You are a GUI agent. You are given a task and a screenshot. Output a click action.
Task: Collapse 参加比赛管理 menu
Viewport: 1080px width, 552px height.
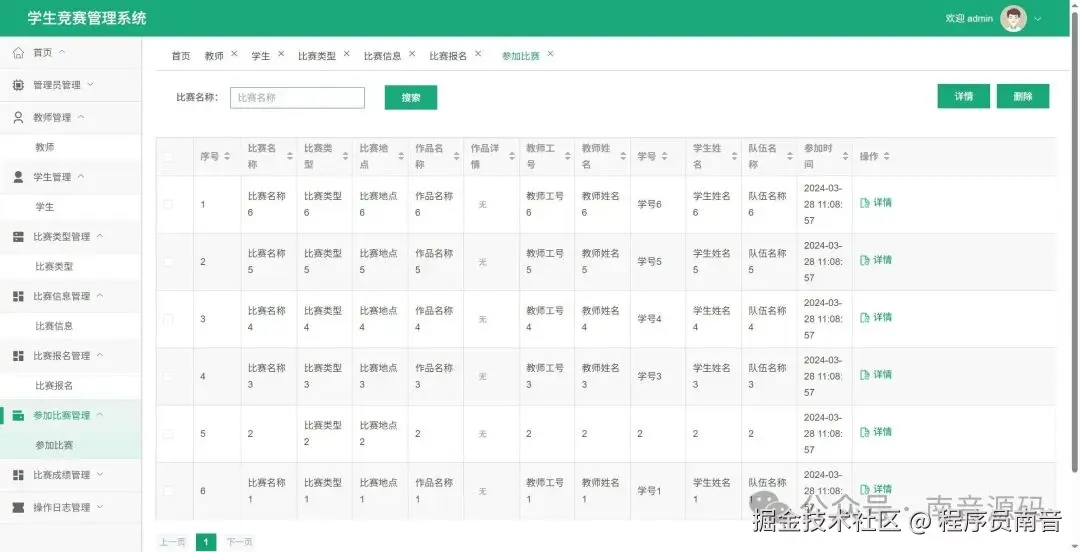100,415
